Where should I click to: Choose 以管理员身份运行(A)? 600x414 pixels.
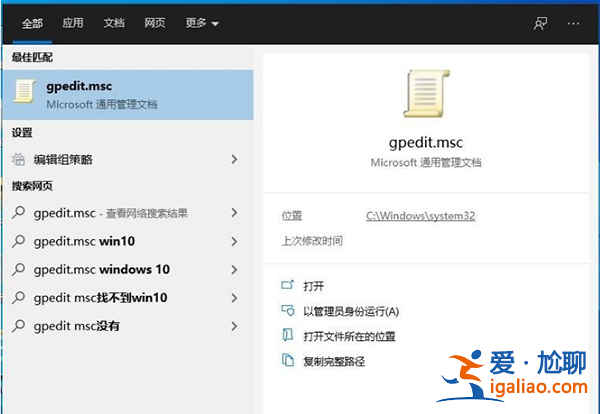pos(351,311)
